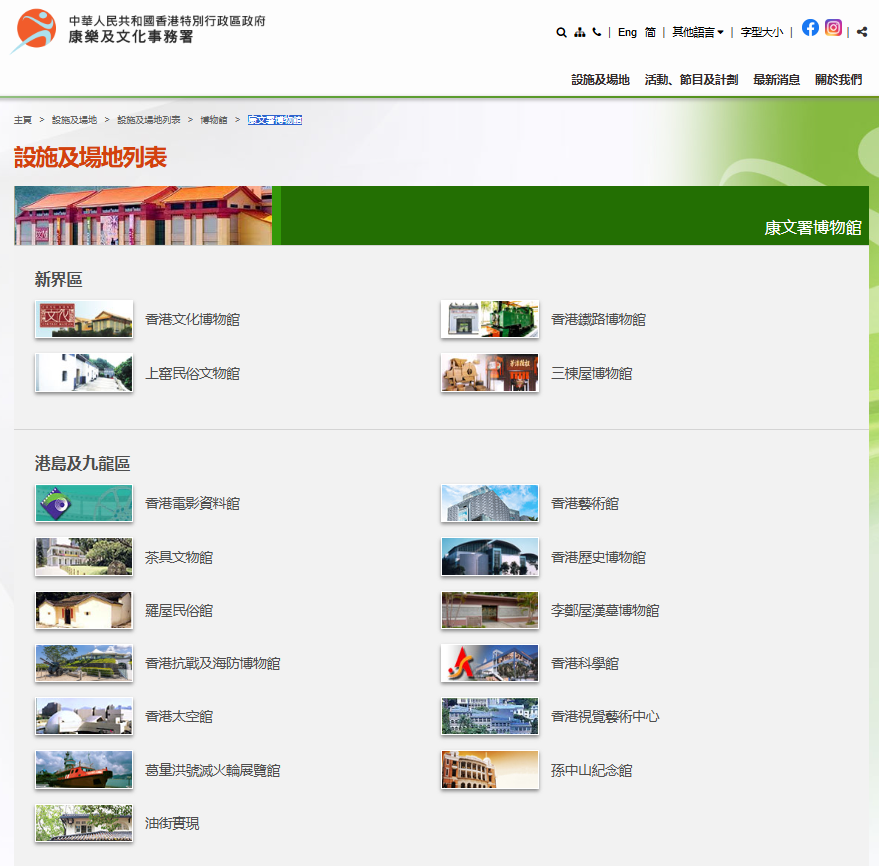Open the Instagram icon in the header
The image size is (879, 866).
[x=833, y=28]
